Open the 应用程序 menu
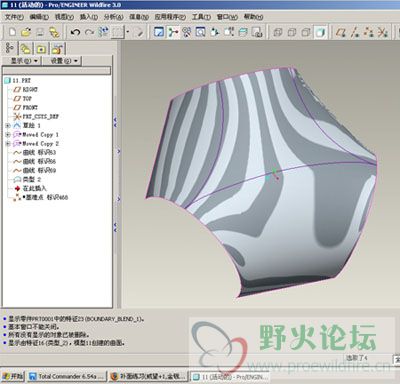Viewport: 400px width, 384px height. [x=170, y=17]
